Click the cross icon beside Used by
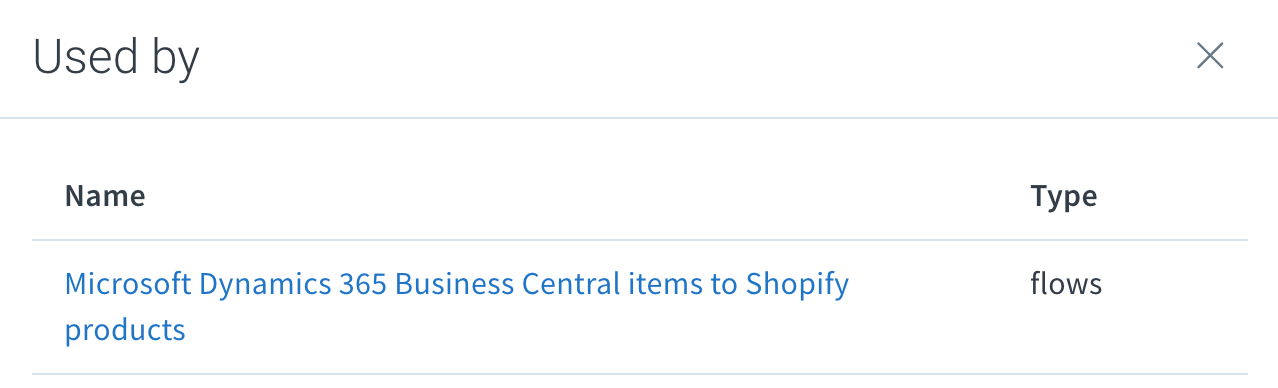 1210,56
